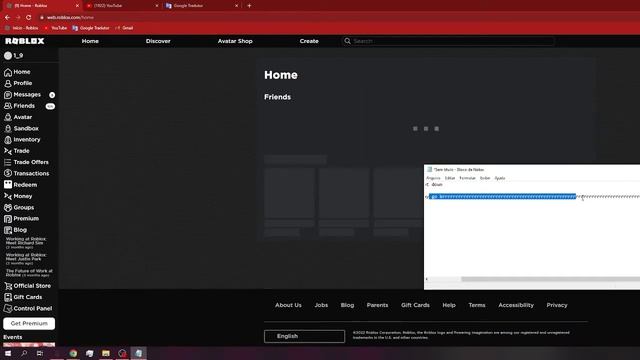This screenshot has width=640, height=360.
Task: Open Task View on the taskbar
Action: coord(40,353)
